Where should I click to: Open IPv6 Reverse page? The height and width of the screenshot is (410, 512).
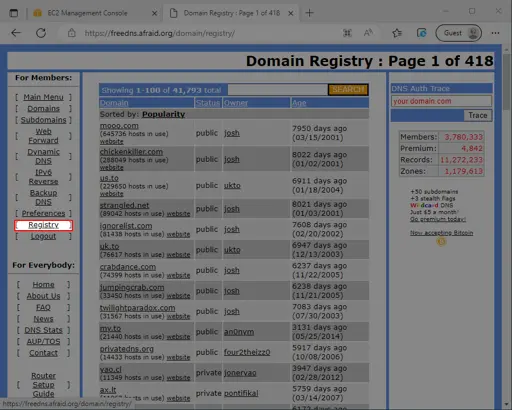tap(43, 177)
